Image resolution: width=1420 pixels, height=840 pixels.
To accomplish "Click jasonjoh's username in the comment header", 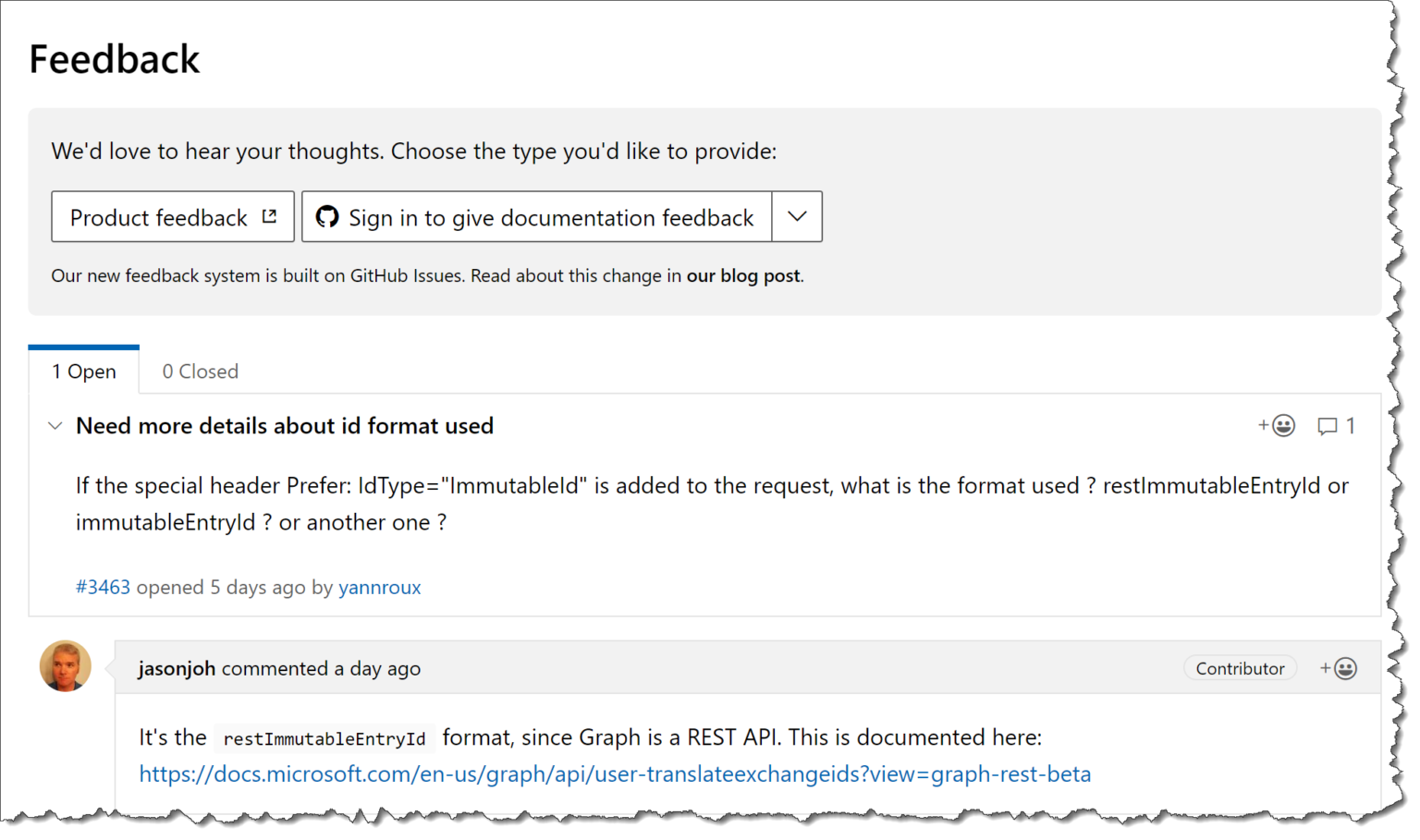I will (177, 667).
